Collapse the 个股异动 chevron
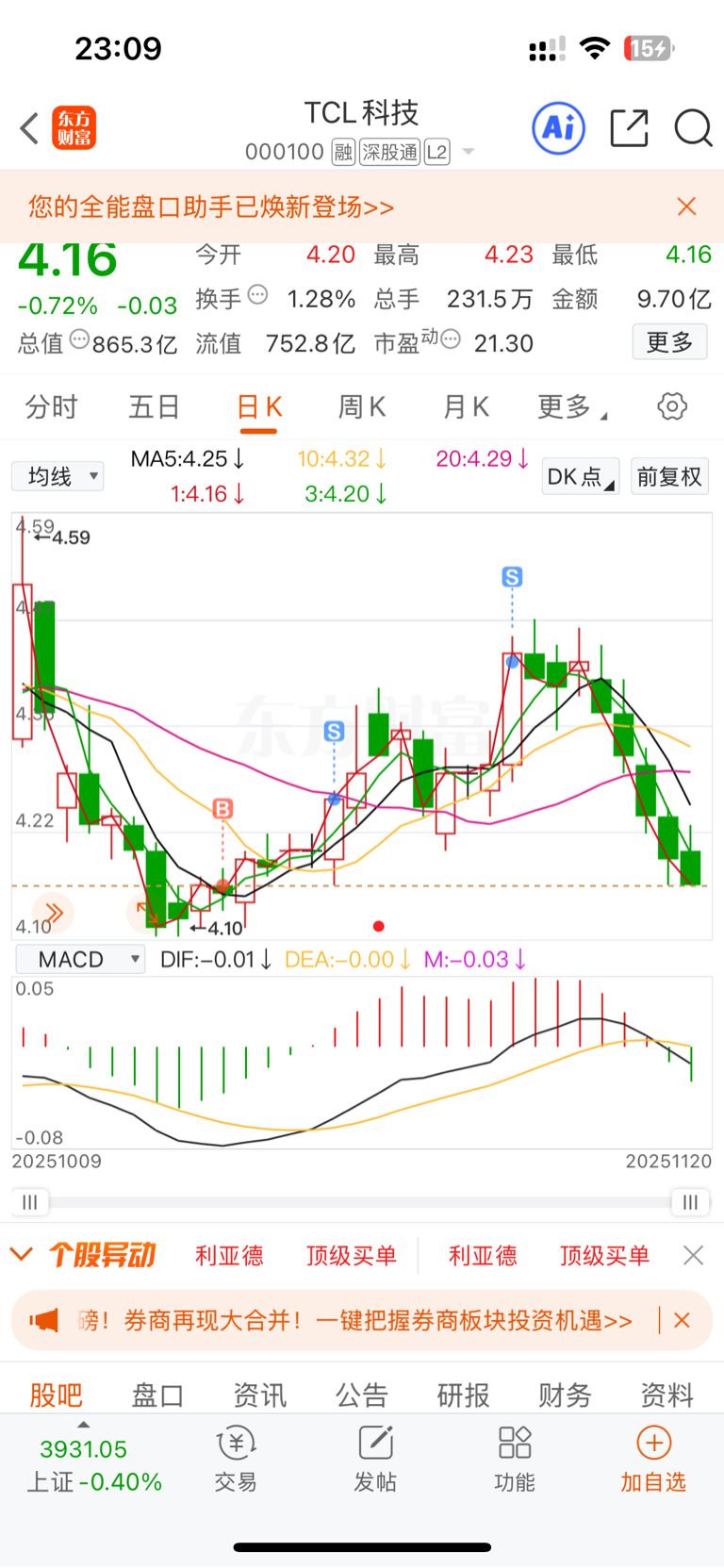The image size is (724, 1568). [22, 1254]
